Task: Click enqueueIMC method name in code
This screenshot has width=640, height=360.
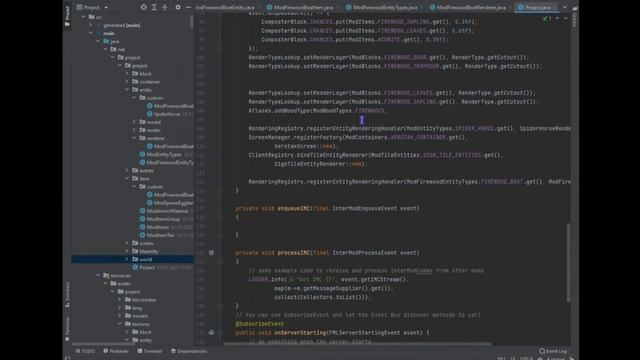Action: click(293, 209)
